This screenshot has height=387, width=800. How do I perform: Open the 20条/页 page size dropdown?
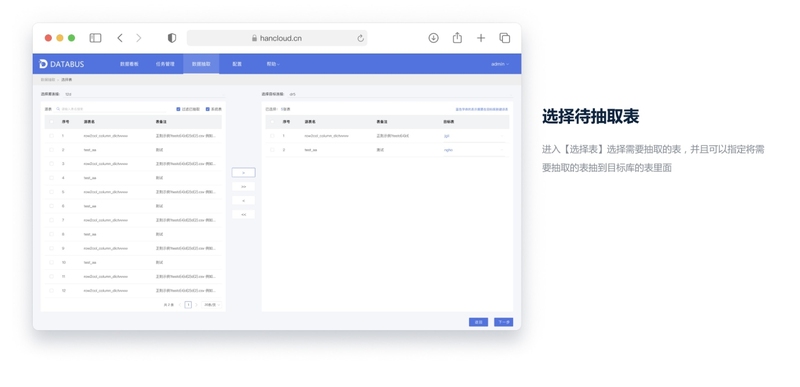(x=212, y=305)
